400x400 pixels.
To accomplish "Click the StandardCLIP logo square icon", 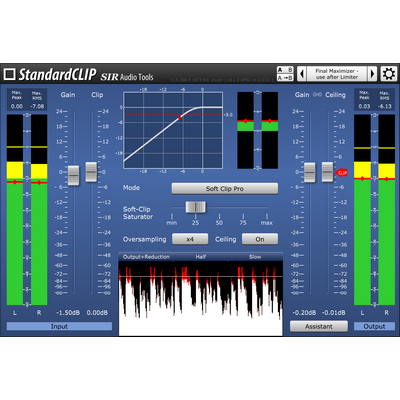I will pos(9,74).
